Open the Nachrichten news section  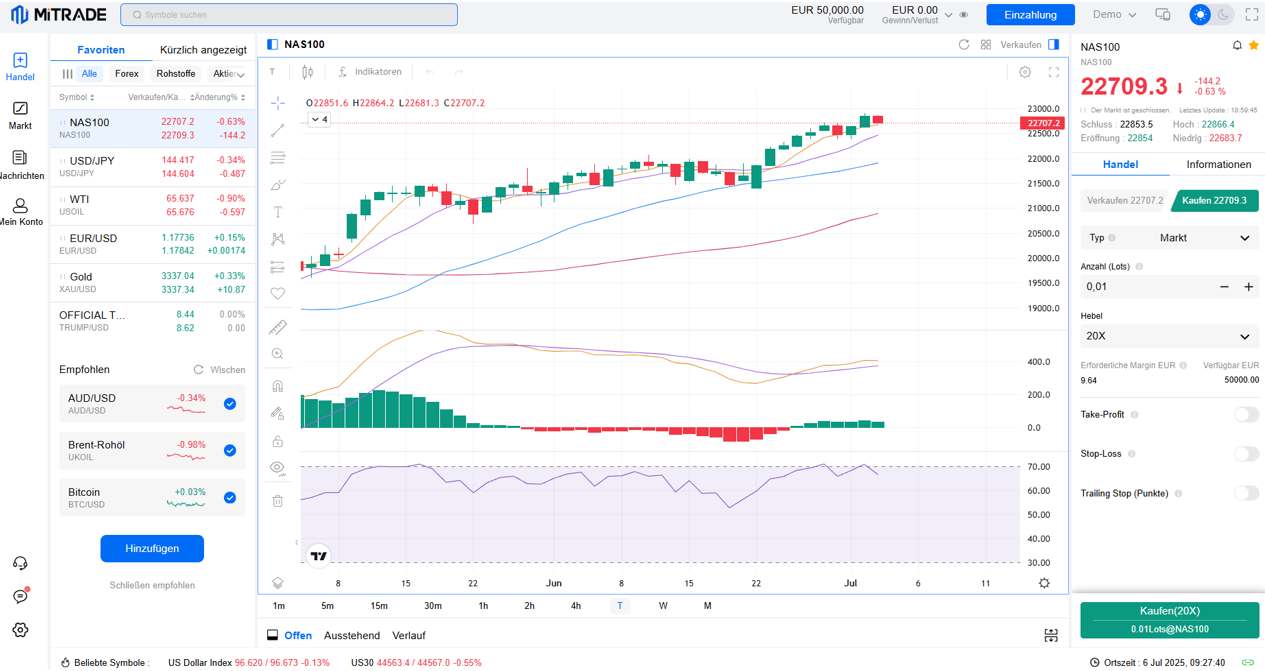pyautogui.click(x=20, y=165)
